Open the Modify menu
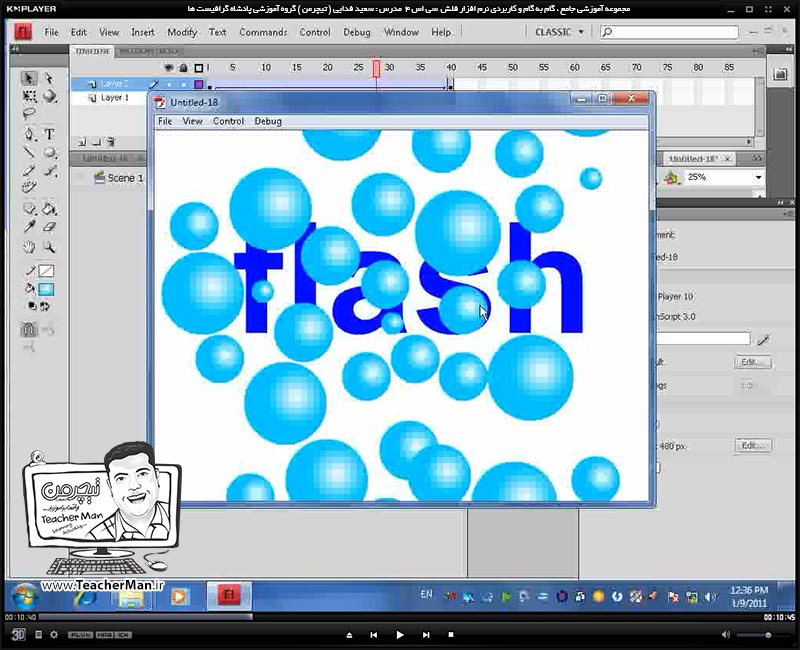This screenshot has height=650, width=800. point(182,32)
